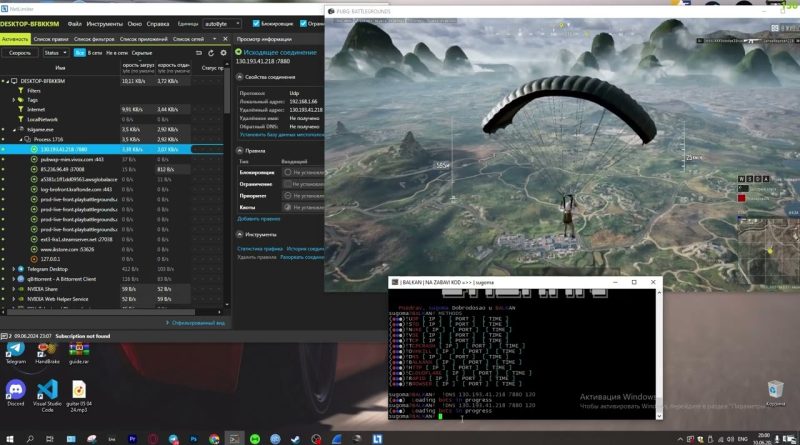Viewport: 800px width, 445px height.
Task: Open the Статистика трафика link
Action: 260,249
